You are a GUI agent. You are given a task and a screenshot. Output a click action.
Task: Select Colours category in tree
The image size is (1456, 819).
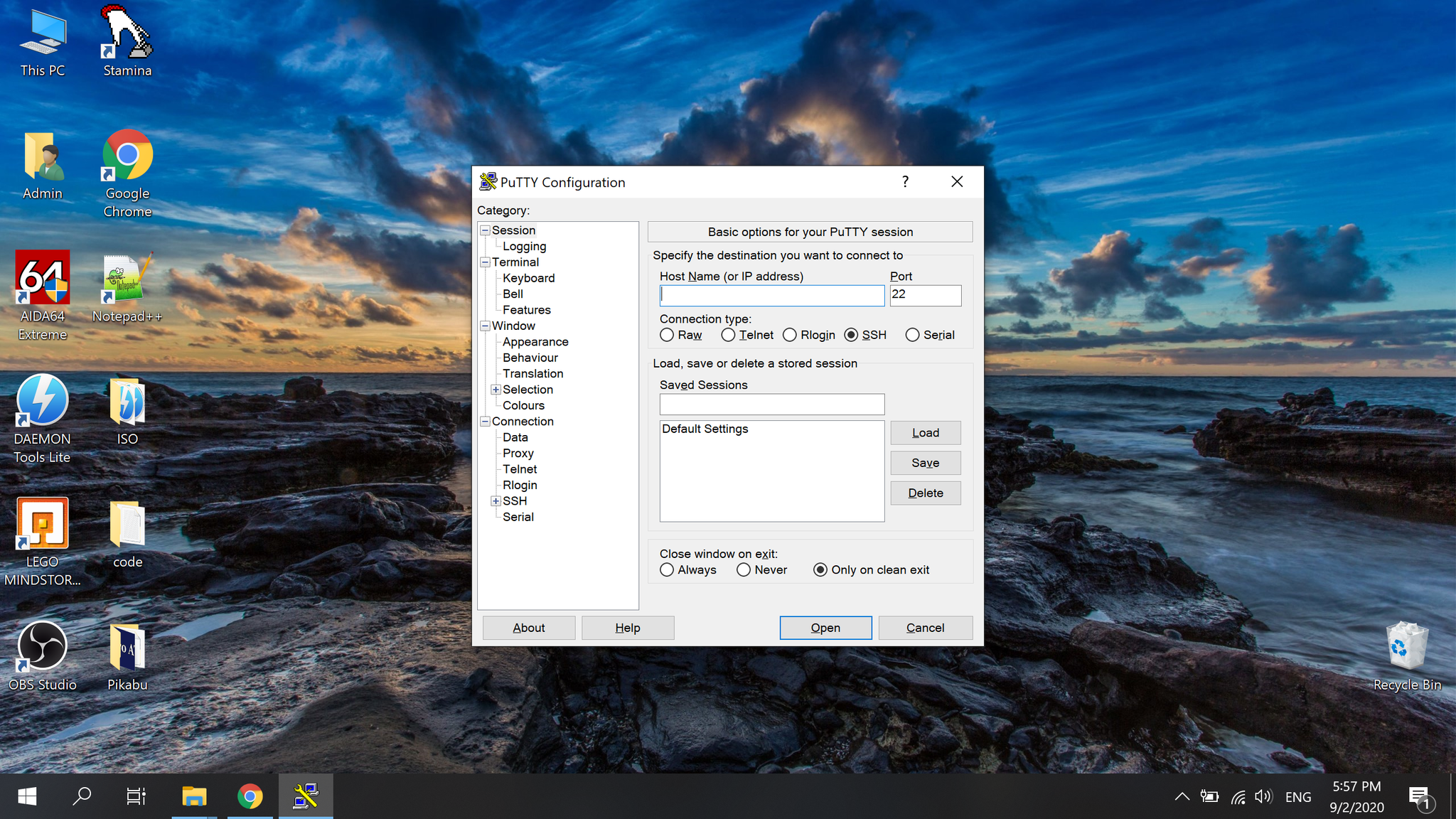(x=523, y=405)
